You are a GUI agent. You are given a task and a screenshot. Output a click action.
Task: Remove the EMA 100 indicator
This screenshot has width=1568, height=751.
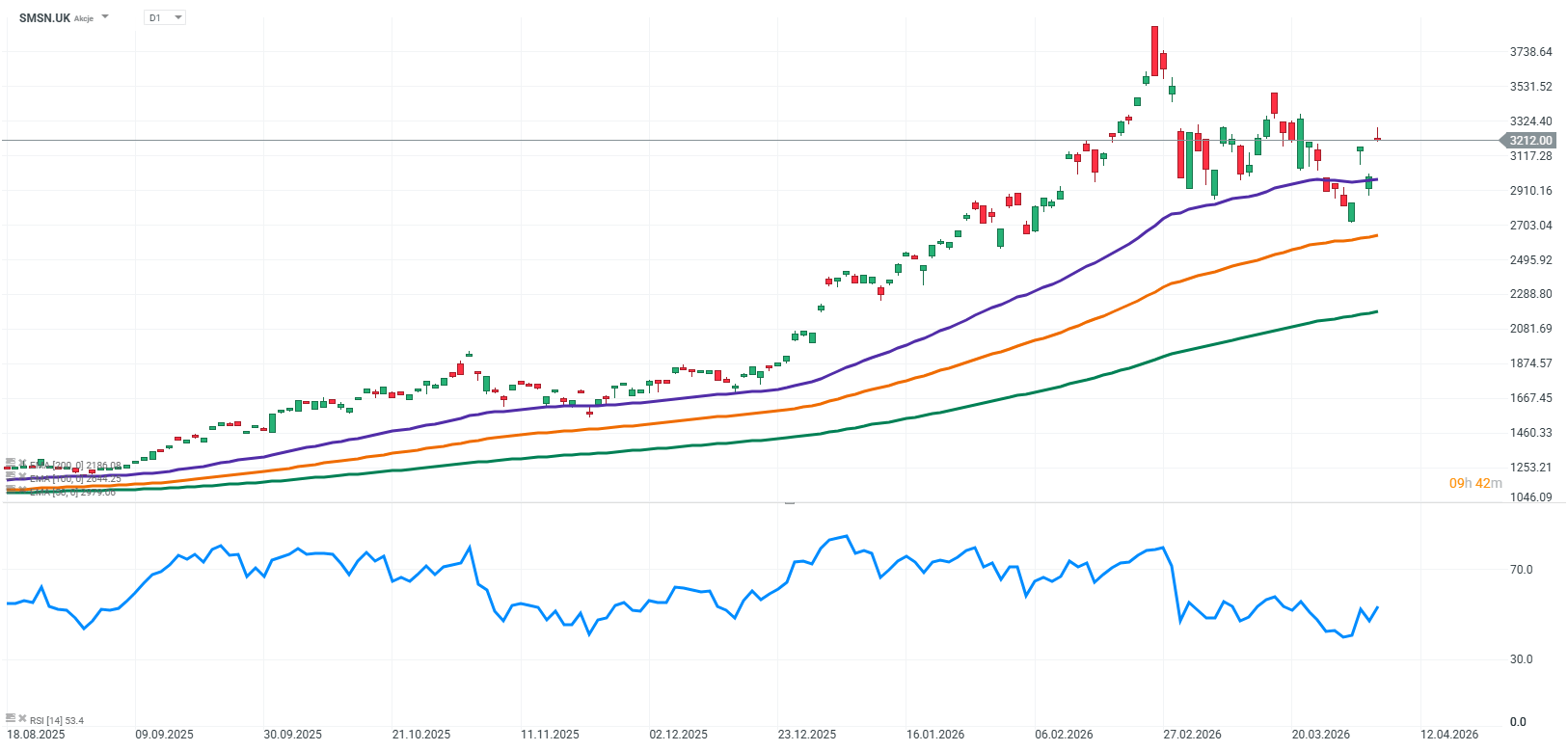(x=21, y=475)
